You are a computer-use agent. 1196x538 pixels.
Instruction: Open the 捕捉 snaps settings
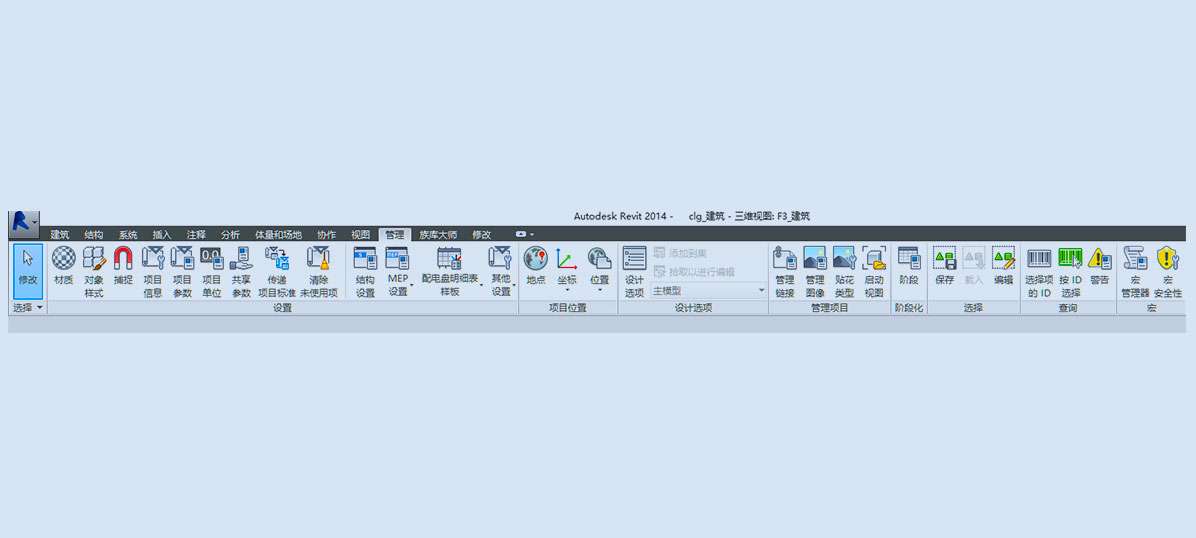pyautogui.click(x=124, y=266)
